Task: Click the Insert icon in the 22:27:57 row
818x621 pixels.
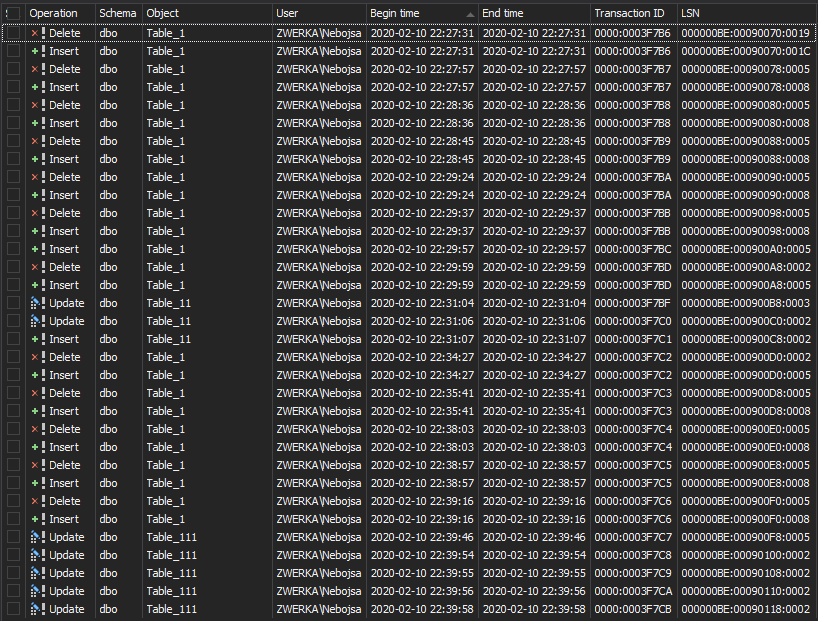Action: (x=35, y=87)
